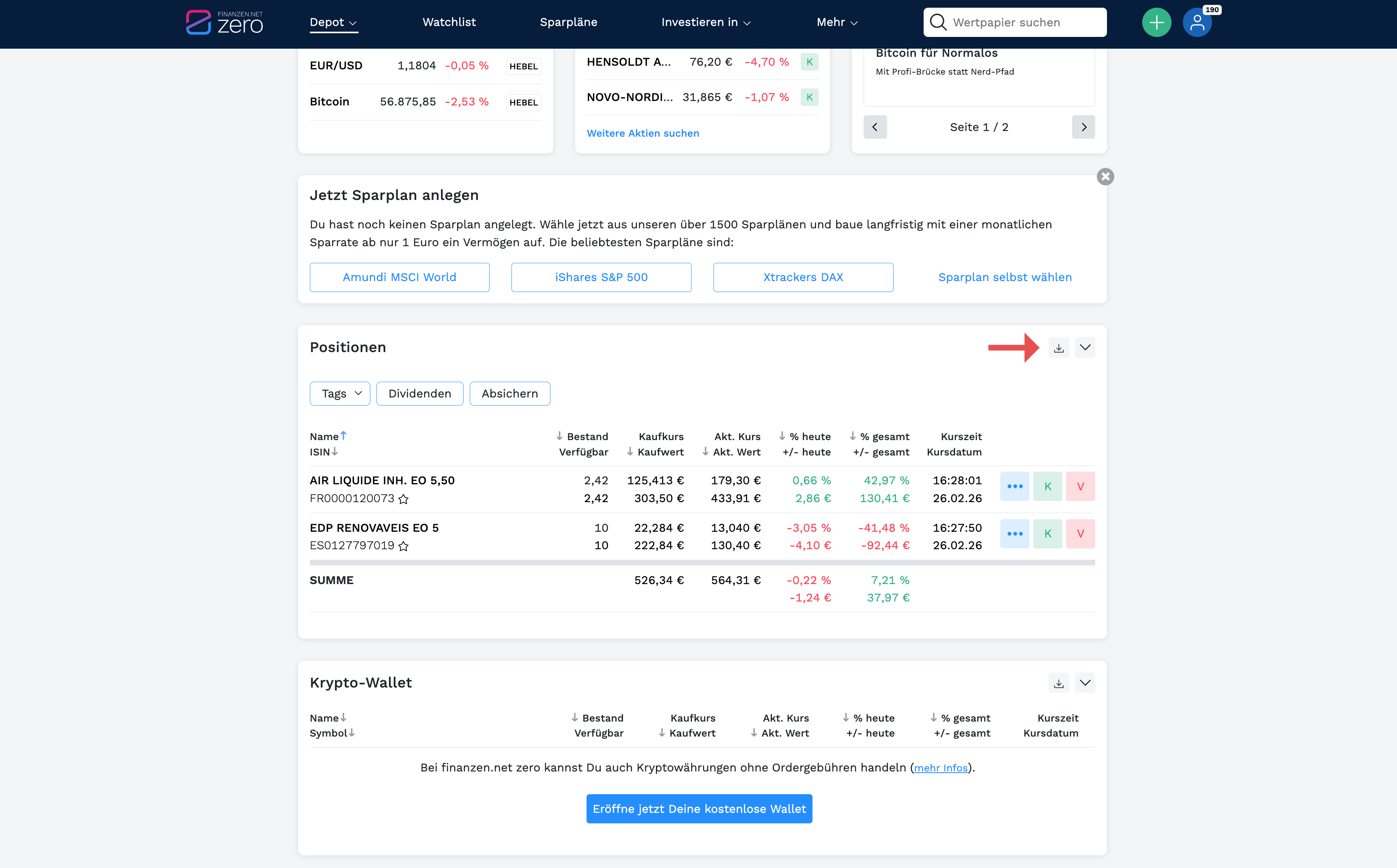The height and width of the screenshot is (868, 1397).
Task: Open the Bitcoin quote row
Action: coord(425,102)
